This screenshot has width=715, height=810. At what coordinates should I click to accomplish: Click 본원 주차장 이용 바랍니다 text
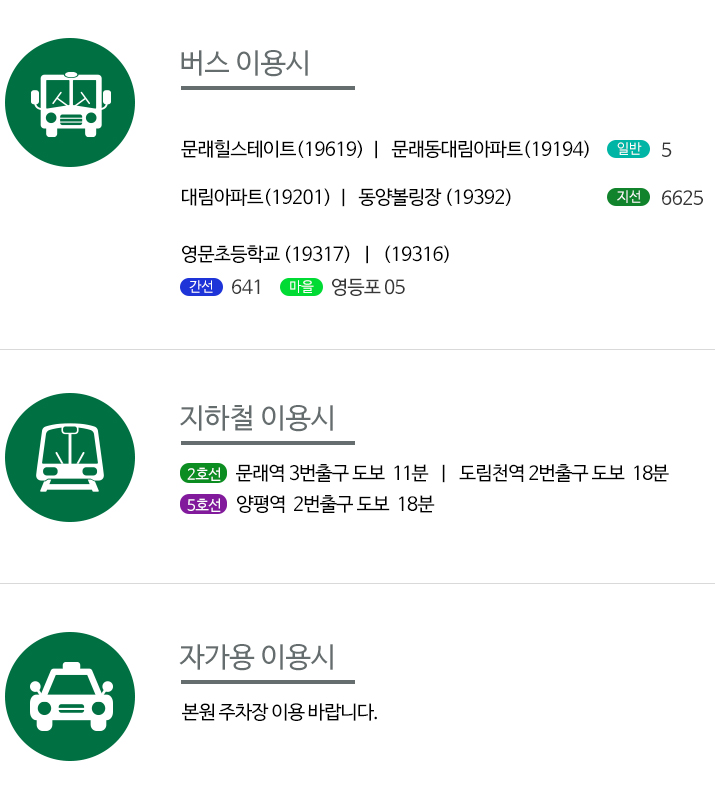click(x=279, y=712)
